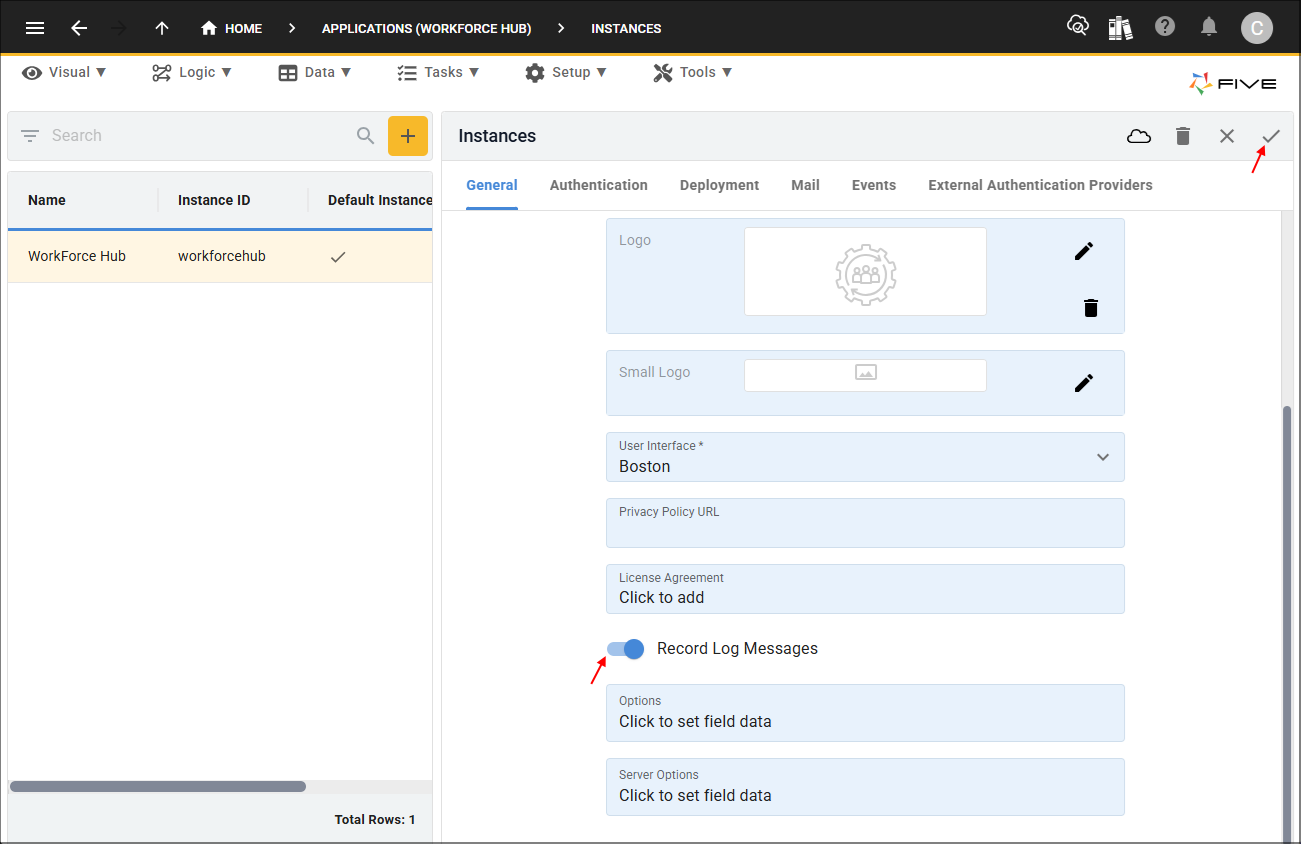Click the horizontal scrollbar under the list

[x=157, y=787]
